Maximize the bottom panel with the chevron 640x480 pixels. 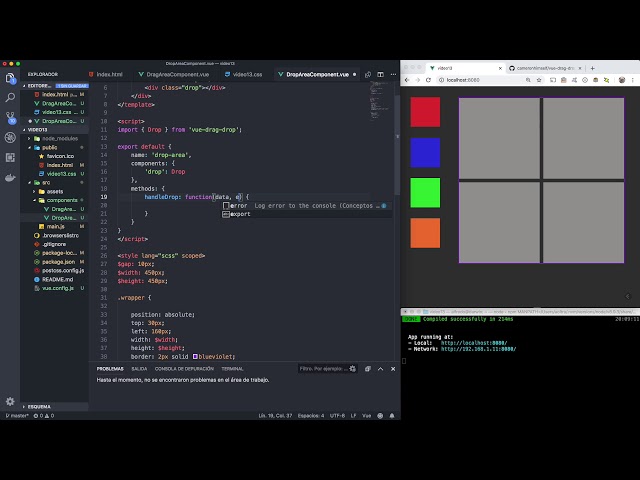(x=380, y=369)
